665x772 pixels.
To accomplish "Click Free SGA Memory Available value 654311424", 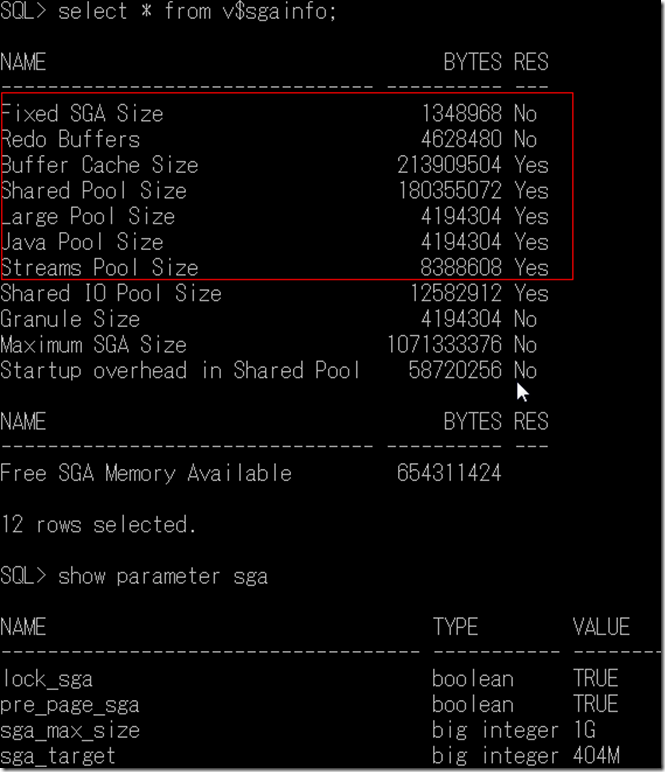I will (449, 473).
